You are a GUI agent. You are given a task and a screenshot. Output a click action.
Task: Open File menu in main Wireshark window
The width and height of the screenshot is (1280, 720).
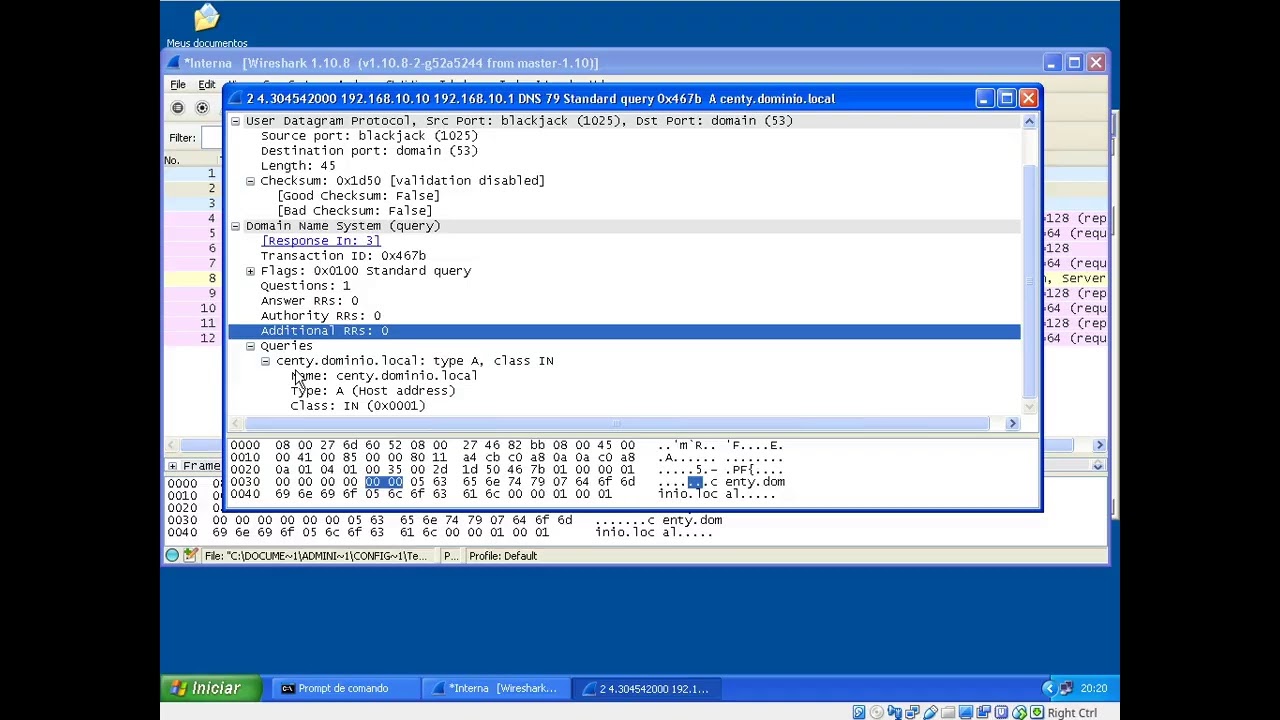177,85
